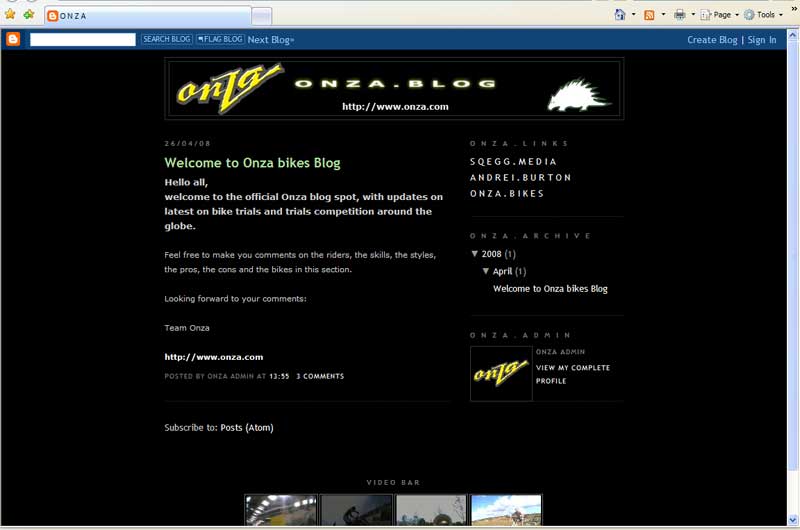Click the Favorites star icon
The height and width of the screenshot is (530, 800).
point(10,15)
